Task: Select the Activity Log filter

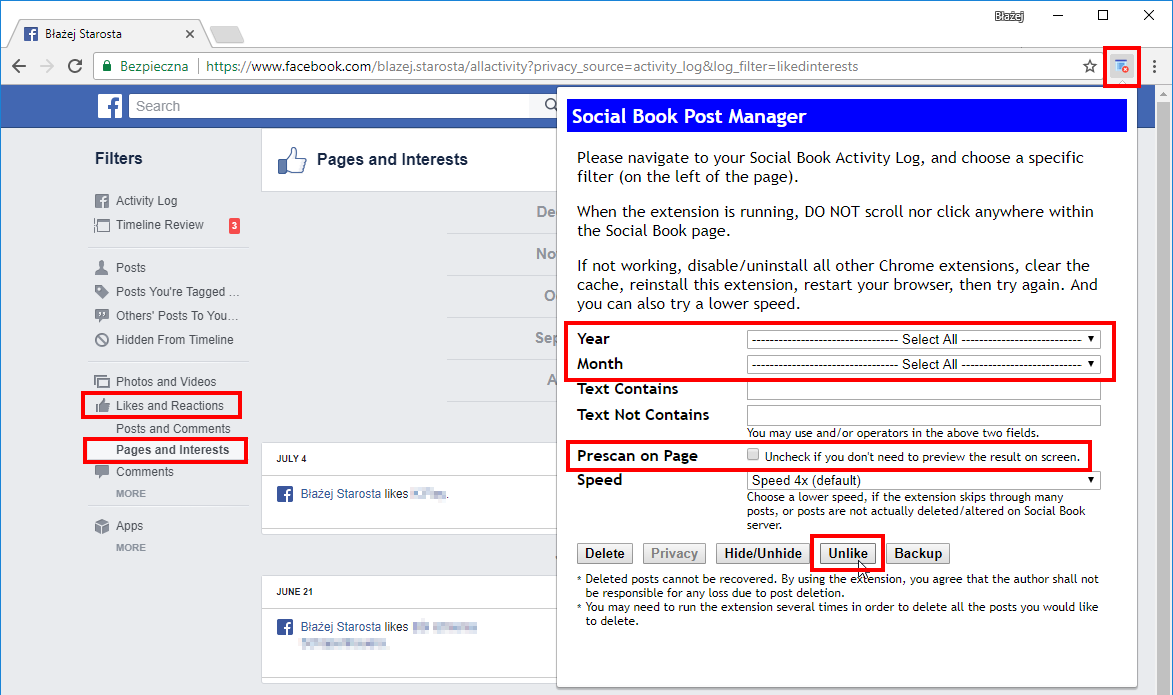Action: (x=147, y=200)
